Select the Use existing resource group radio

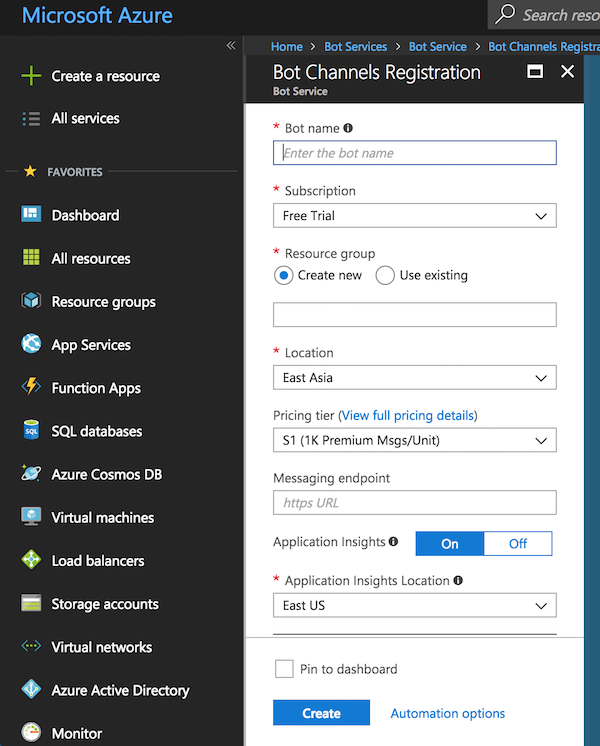tap(385, 275)
